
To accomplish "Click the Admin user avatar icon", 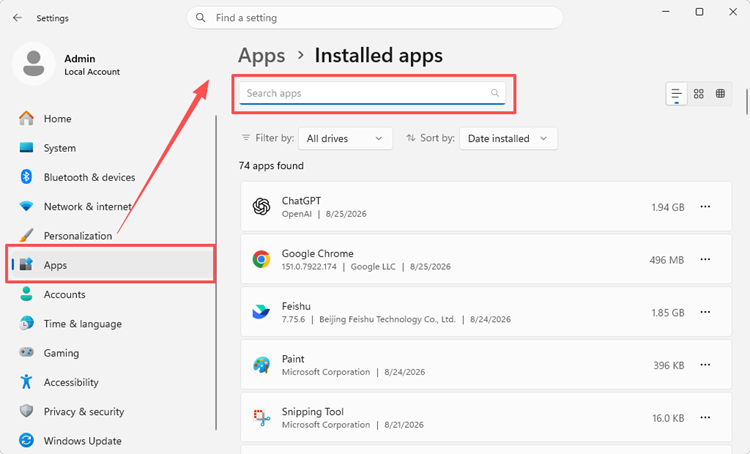I will [x=33, y=64].
